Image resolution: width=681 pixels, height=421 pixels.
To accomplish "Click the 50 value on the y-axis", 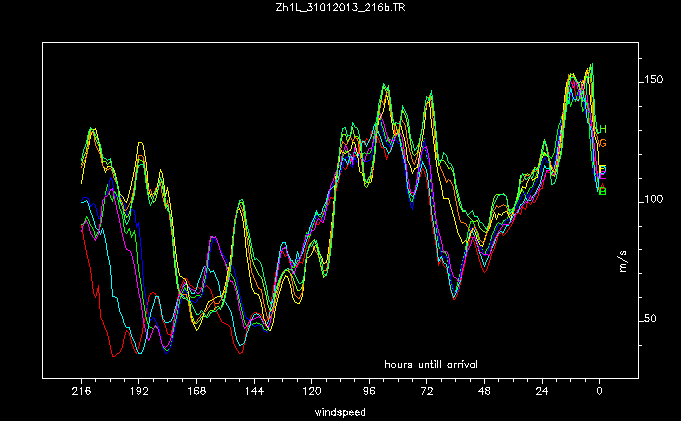I will [651, 319].
